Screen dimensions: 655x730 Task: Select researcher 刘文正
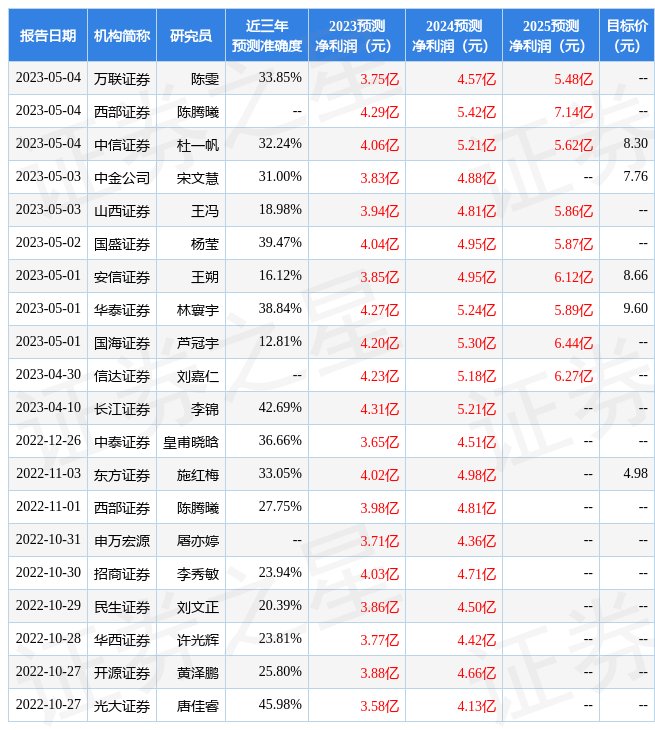pos(198,608)
